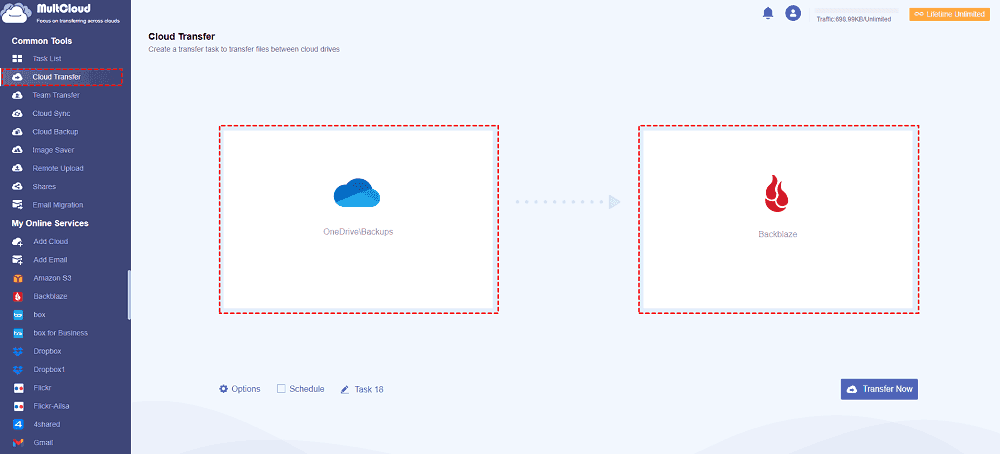Image resolution: width=1000 pixels, height=454 pixels.
Task: Open Image Saver tool
Action: (54, 150)
